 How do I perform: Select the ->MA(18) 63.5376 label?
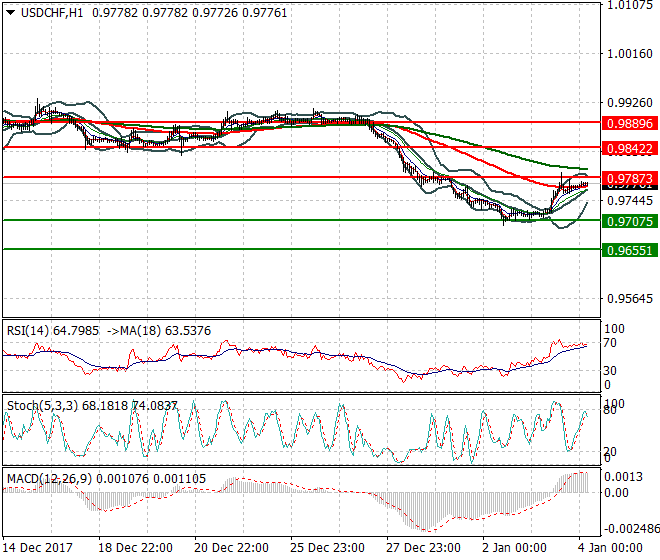coord(159,331)
